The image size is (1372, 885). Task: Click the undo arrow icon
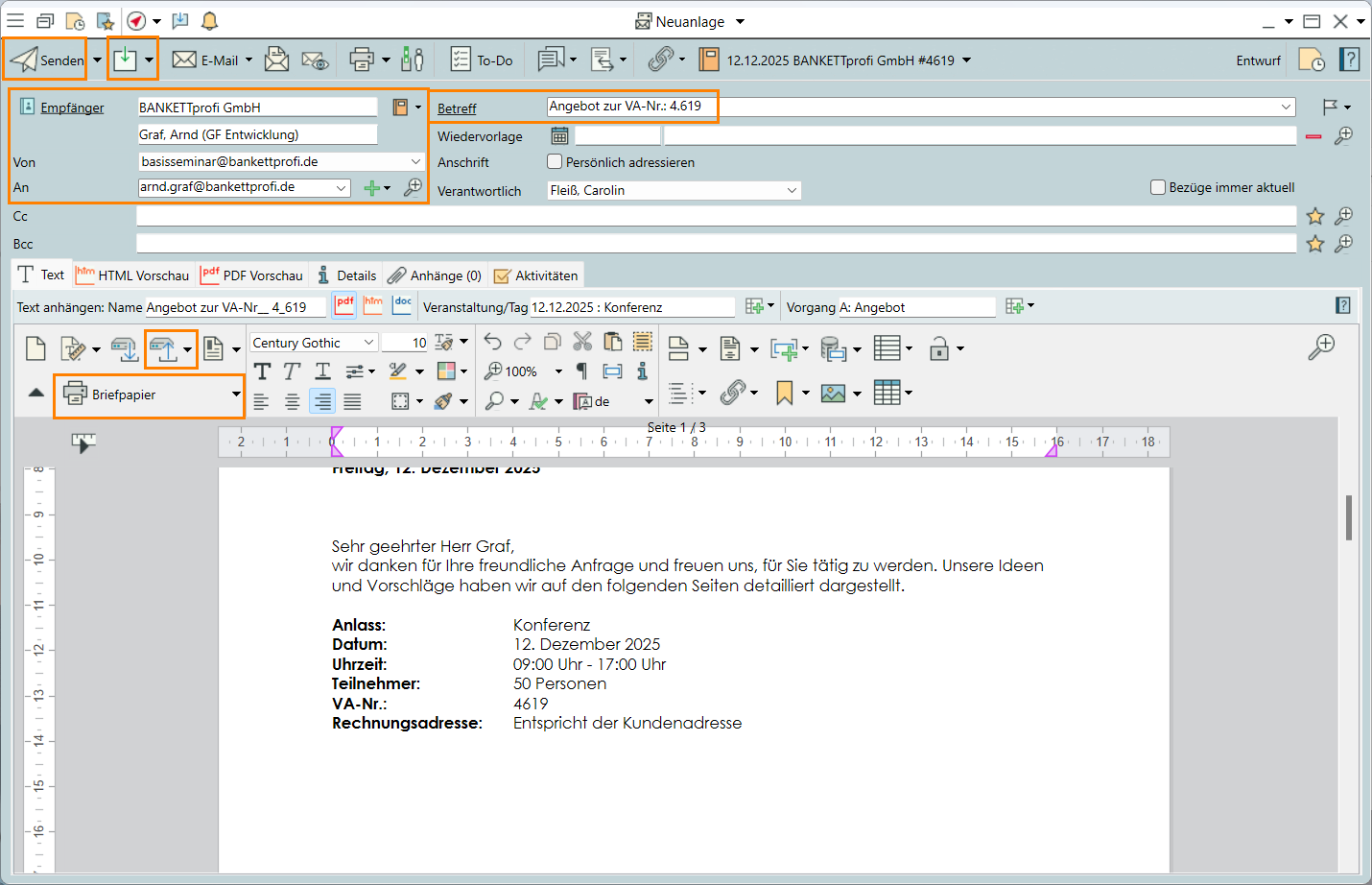point(492,342)
